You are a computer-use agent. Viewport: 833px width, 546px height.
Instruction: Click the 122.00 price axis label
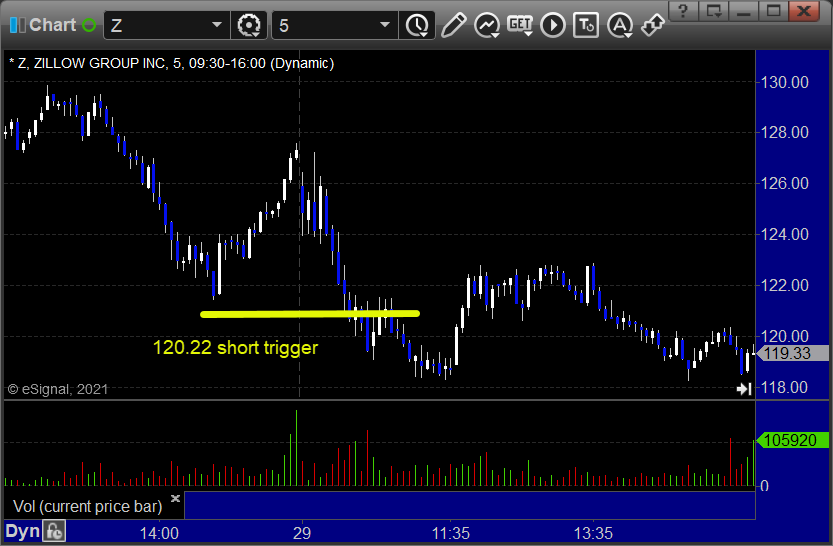click(785, 285)
